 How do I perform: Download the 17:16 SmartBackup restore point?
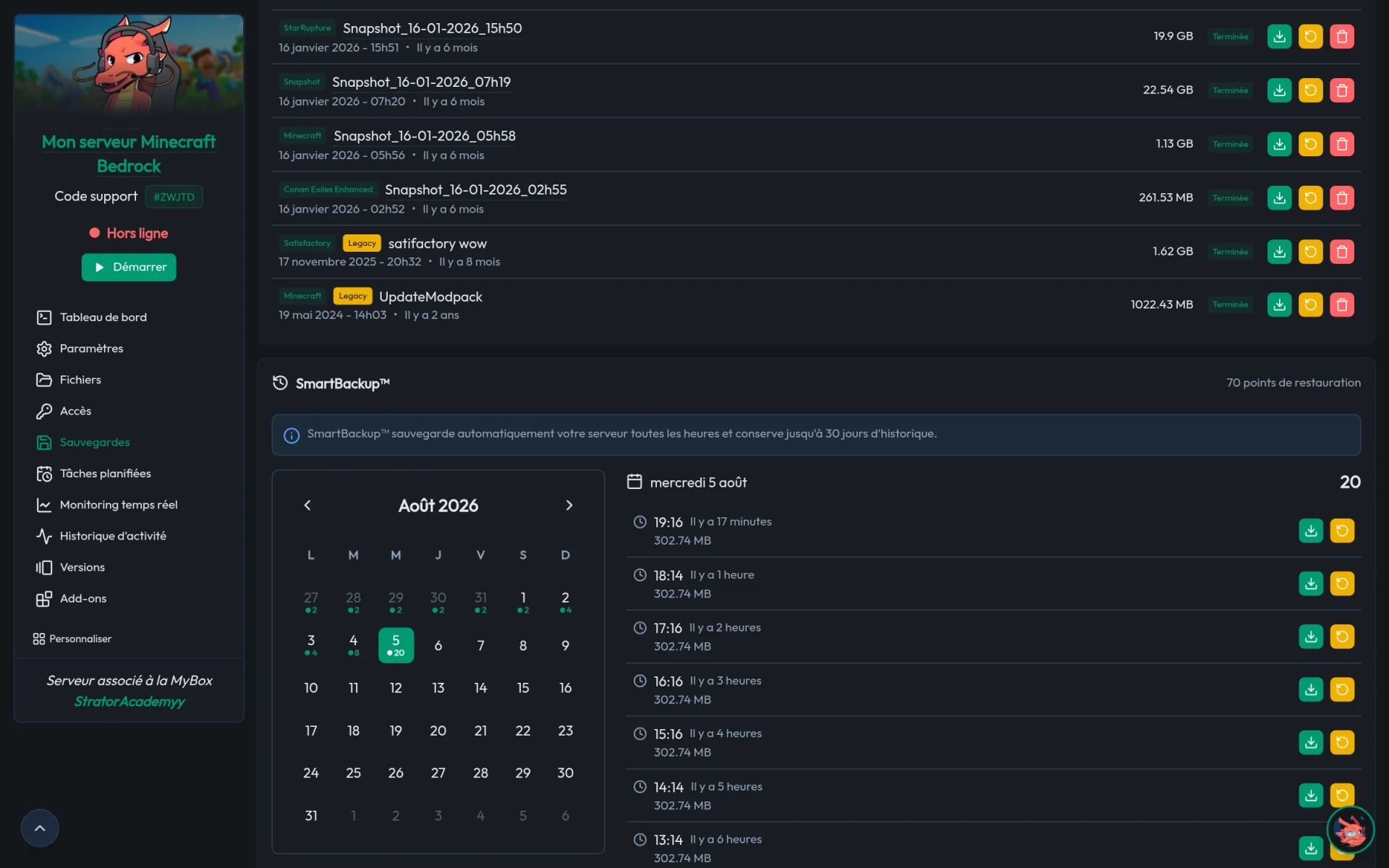click(x=1311, y=637)
